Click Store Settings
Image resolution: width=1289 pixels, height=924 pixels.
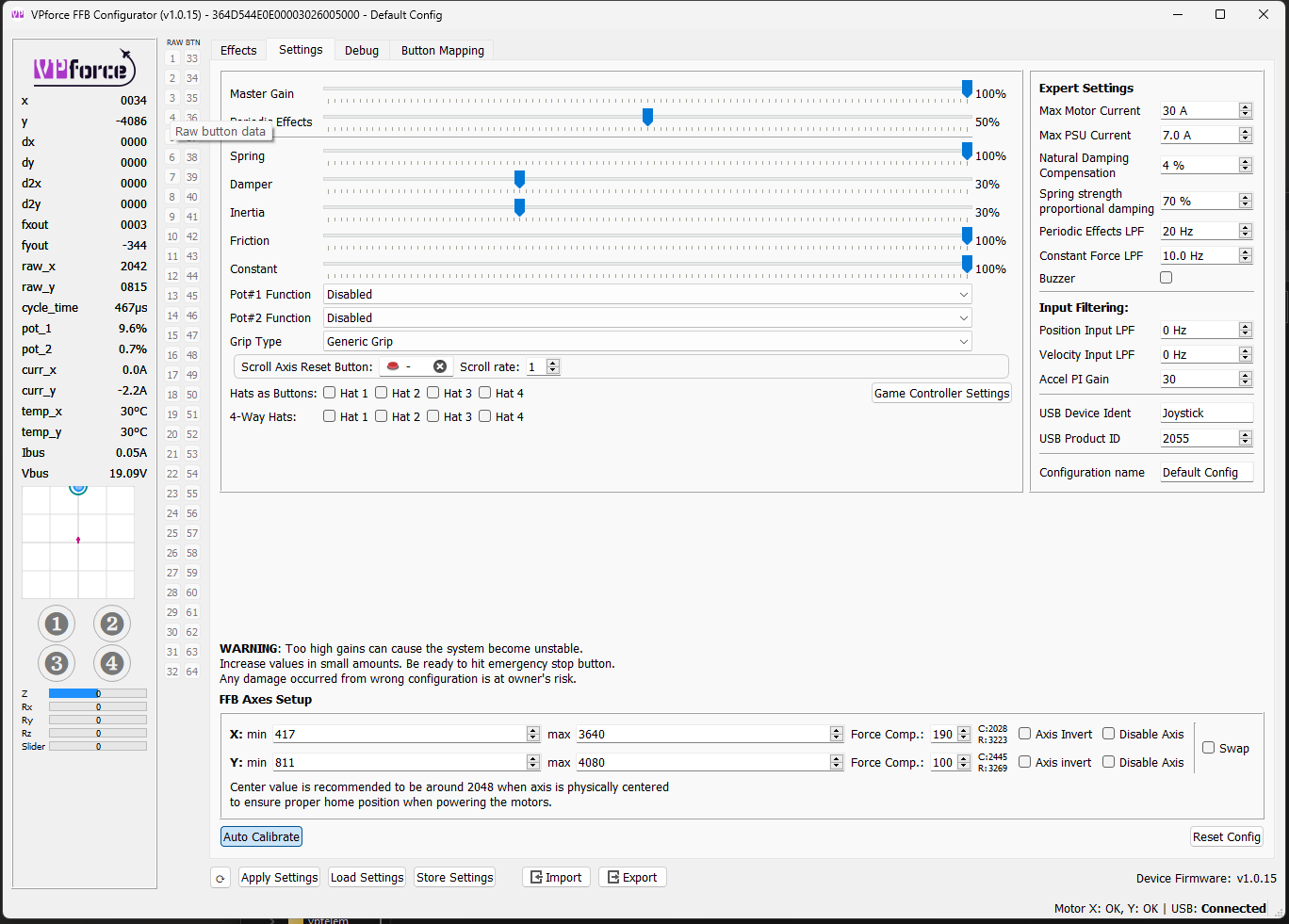tap(455, 877)
